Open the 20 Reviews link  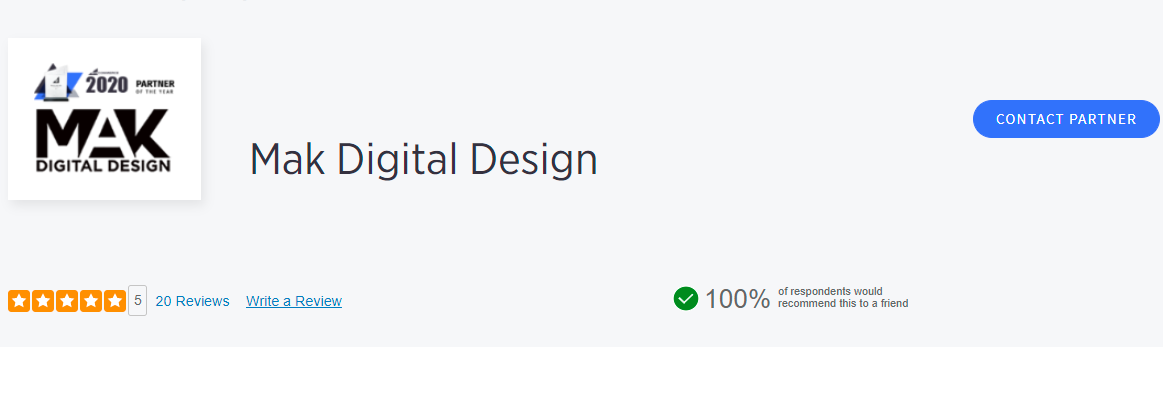tap(192, 301)
